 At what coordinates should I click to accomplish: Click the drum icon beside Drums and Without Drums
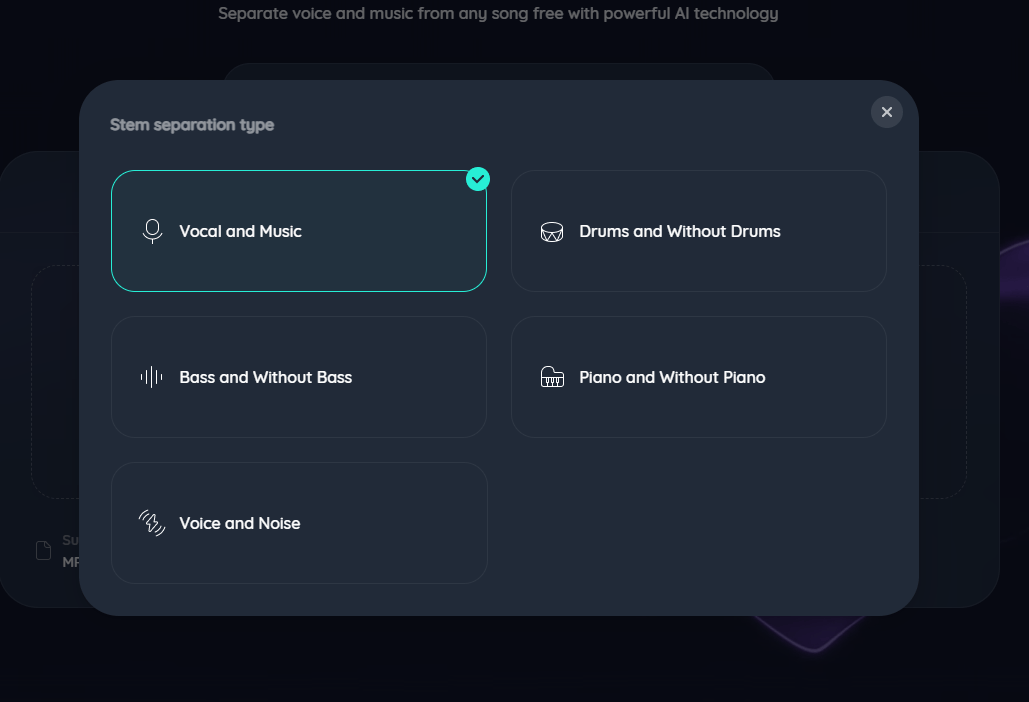[552, 230]
